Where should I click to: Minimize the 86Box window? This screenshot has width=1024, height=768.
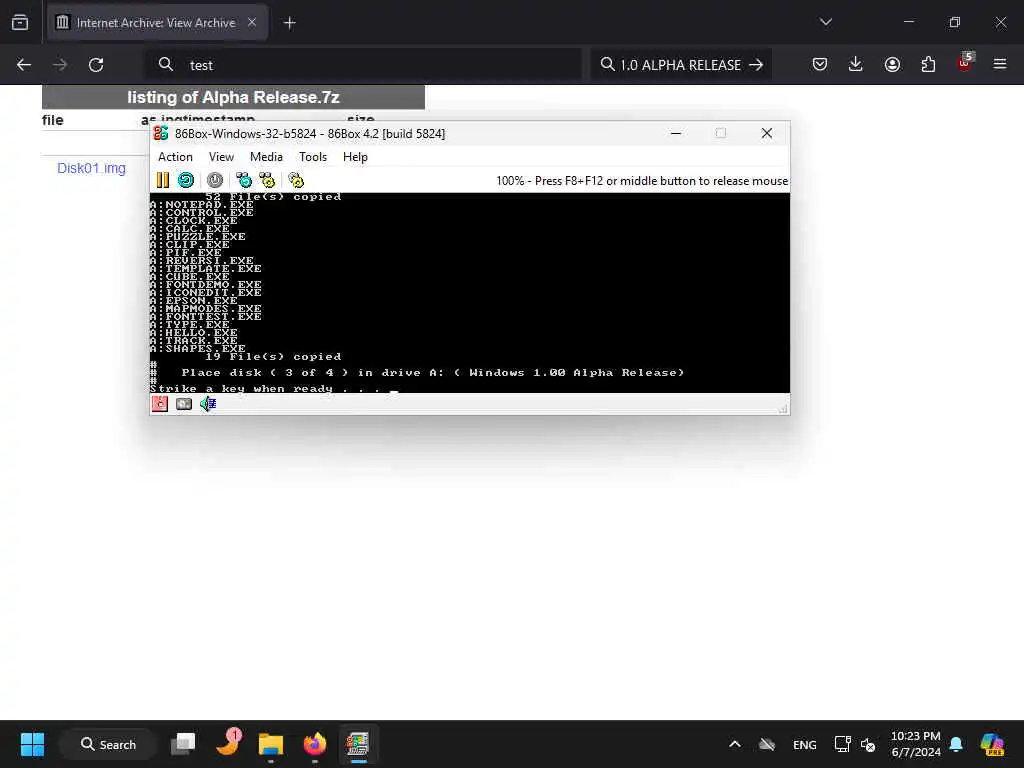coord(676,133)
